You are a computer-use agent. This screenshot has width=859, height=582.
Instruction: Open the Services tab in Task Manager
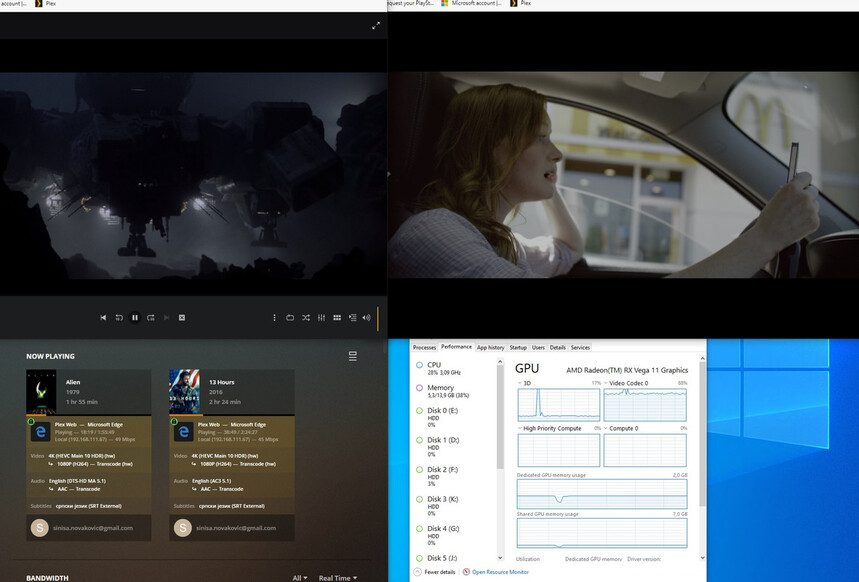(580, 347)
